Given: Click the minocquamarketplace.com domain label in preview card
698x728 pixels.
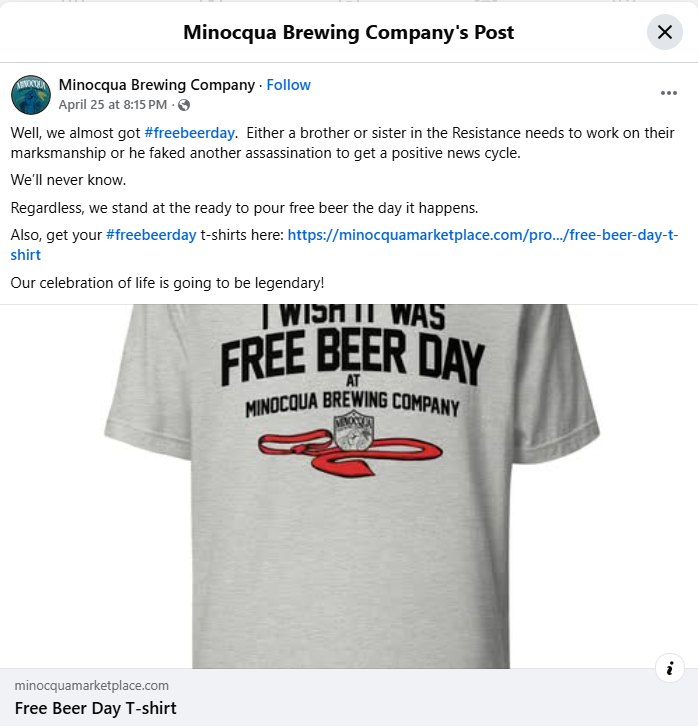Looking at the screenshot, I should click(x=91, y=685).
